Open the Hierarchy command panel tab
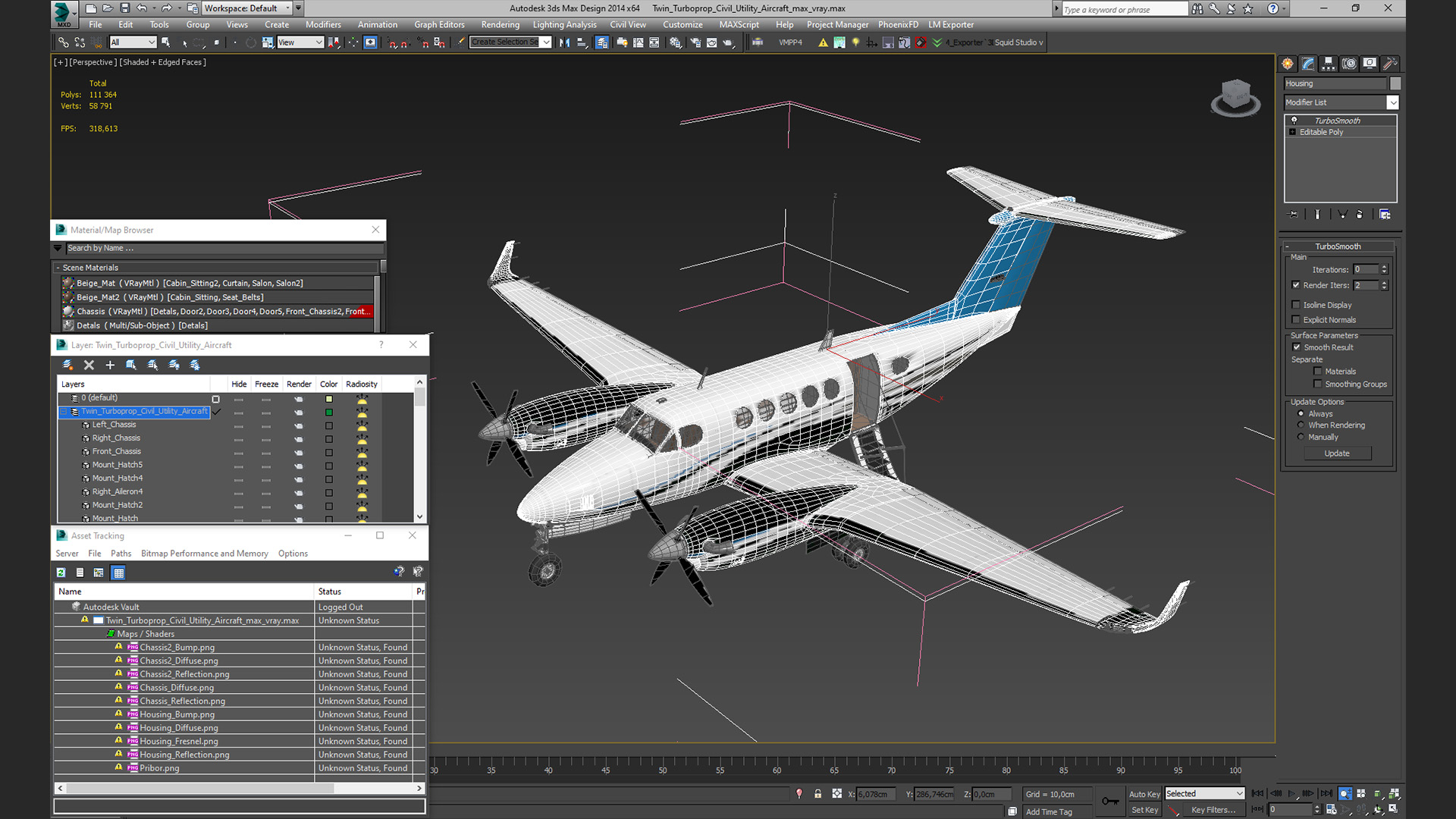Viewport: 1456px width, 819px height. click(x=1329, y=64)
